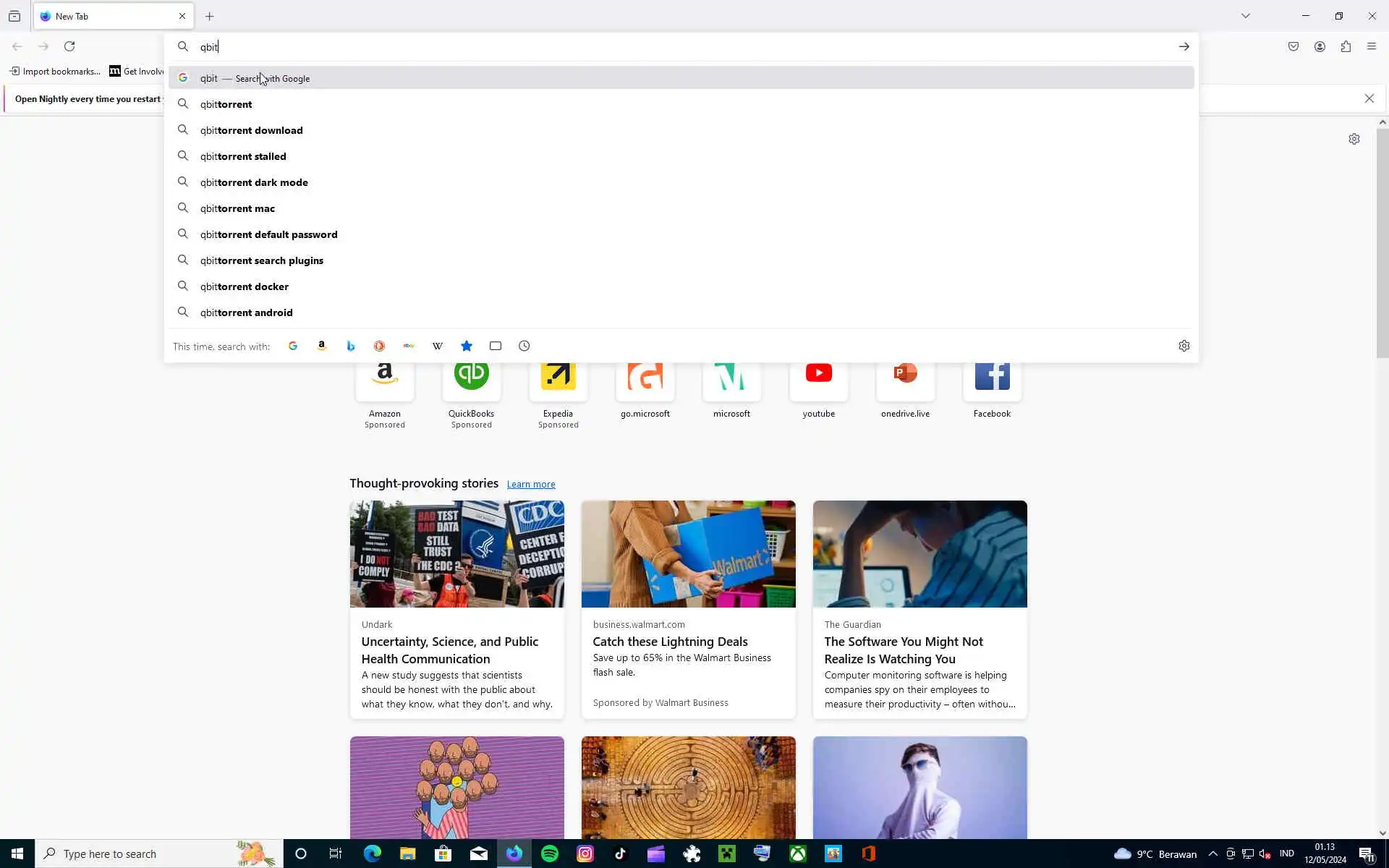This screenshot has height=868, width=1389.
Task: Search this time with DuckDuckGo
Action: point(379,346)
